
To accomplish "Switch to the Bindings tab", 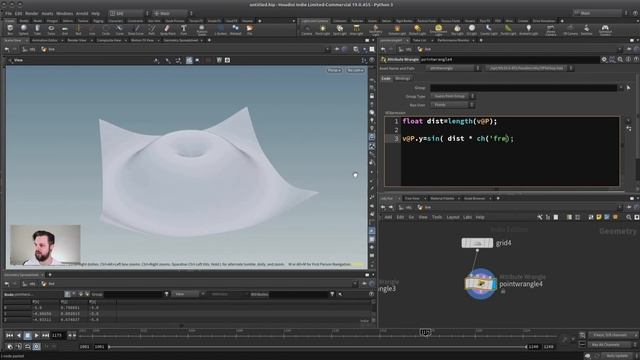I will click(x=402, y=78).
